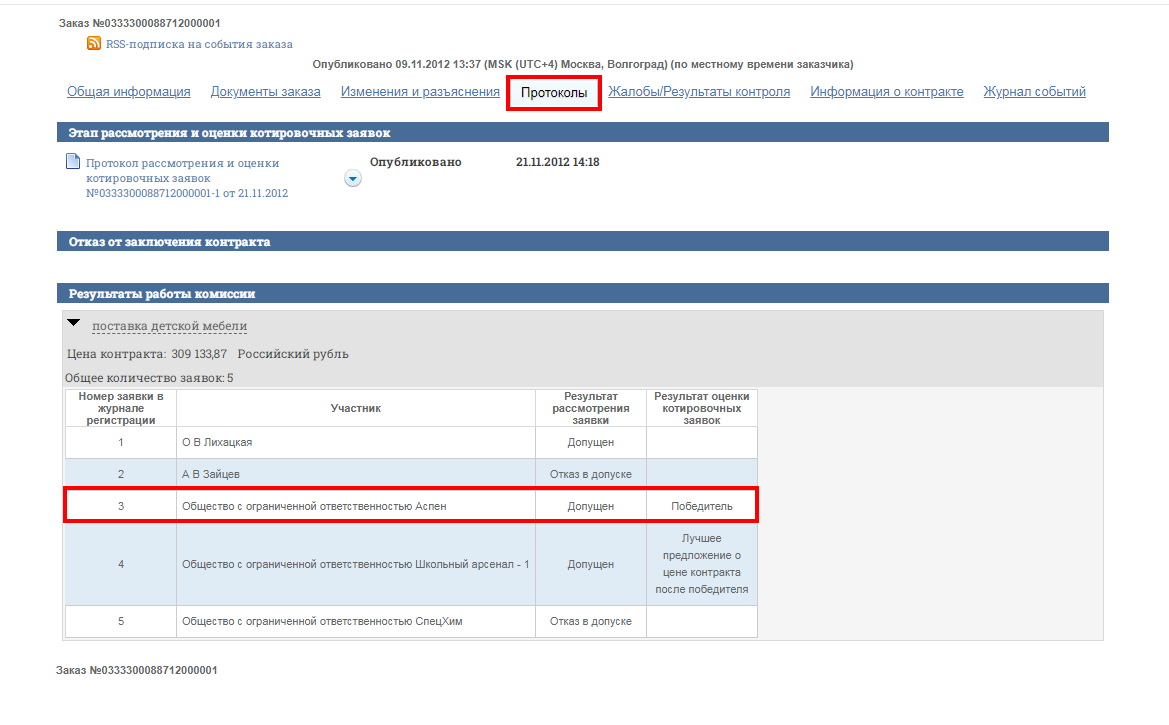Screen dimensions: 1169x725
Task: Switch to the Общая информация tab
Action: pyautogui.click(x=128, y=91)
